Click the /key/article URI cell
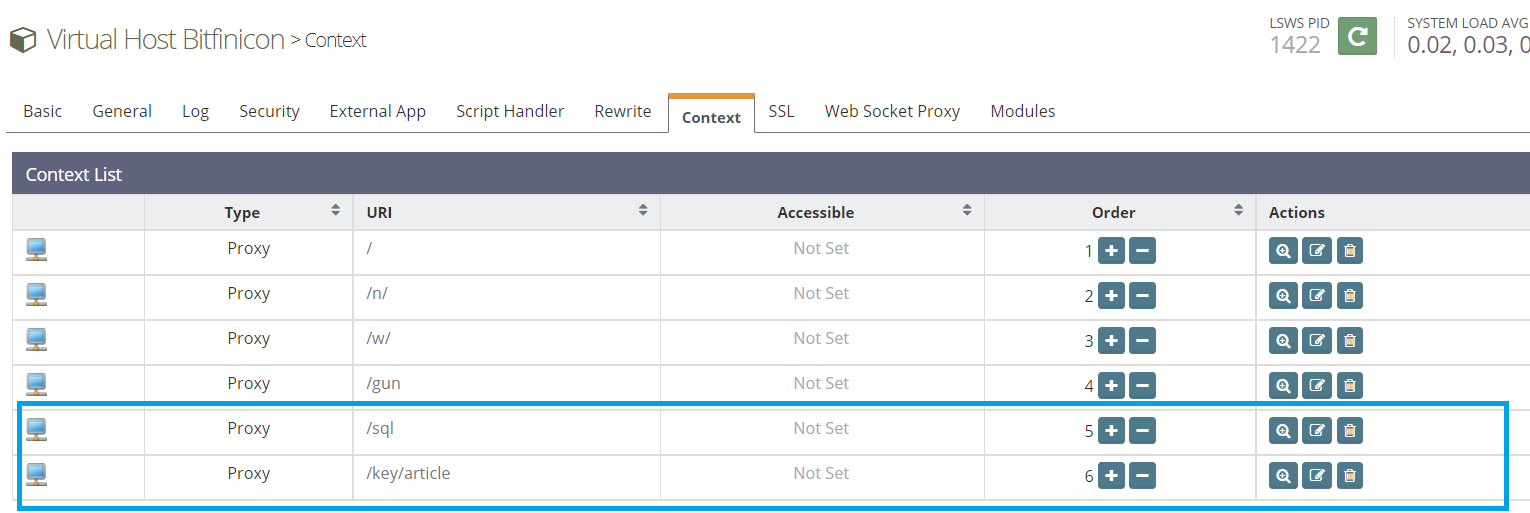The height and width of the screenshot is (513, 1530). (408, 473)
